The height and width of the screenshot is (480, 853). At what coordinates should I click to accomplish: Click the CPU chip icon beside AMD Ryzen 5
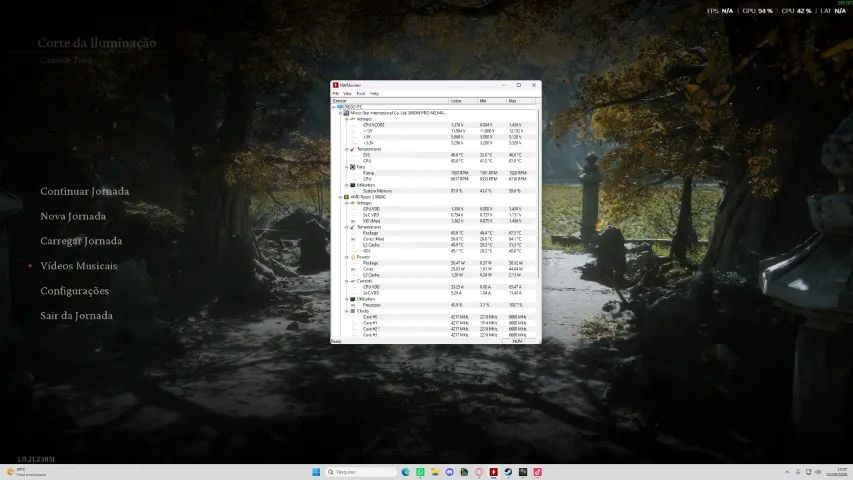point(347,197)
